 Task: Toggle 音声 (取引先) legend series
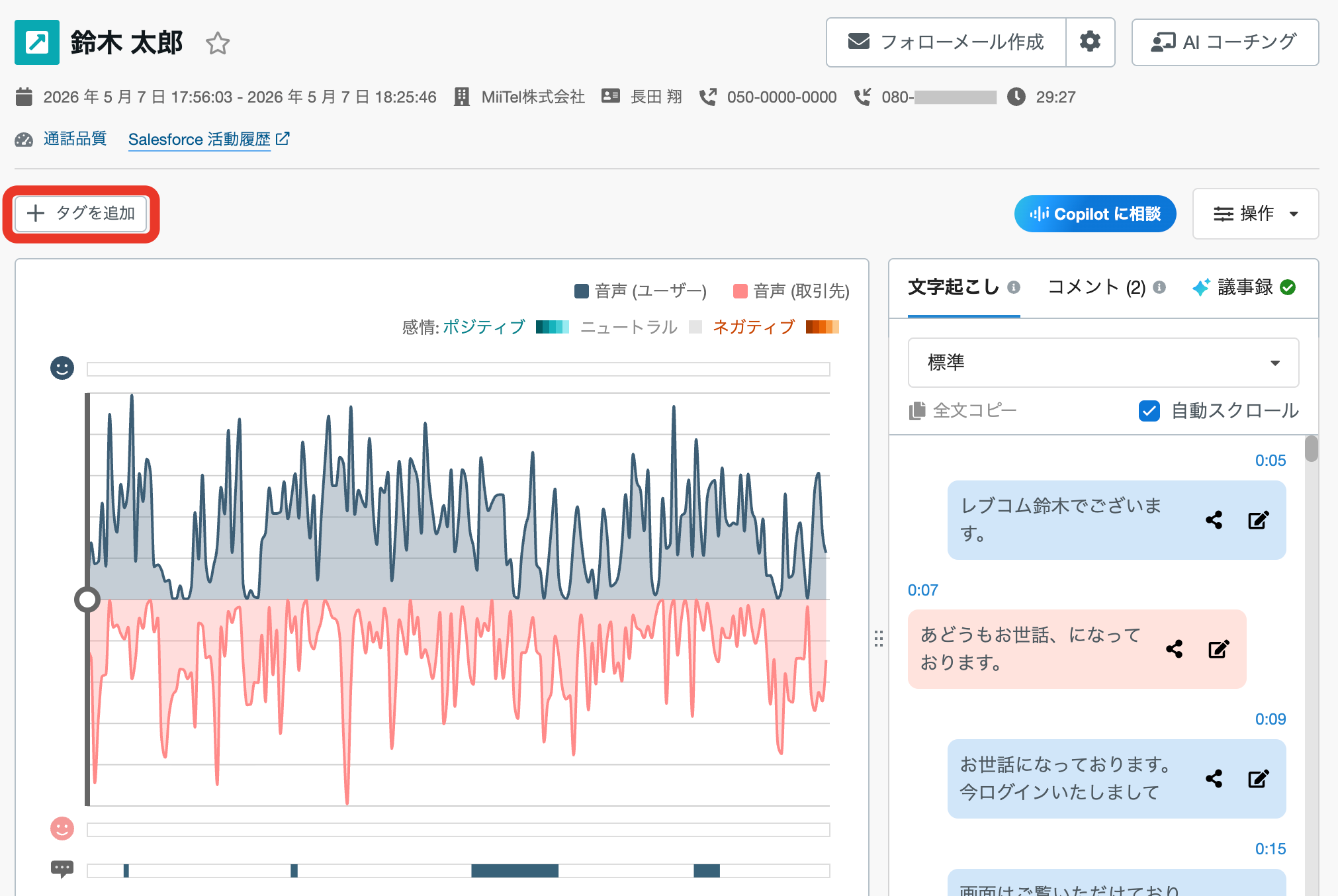click(x=791, y=291)
